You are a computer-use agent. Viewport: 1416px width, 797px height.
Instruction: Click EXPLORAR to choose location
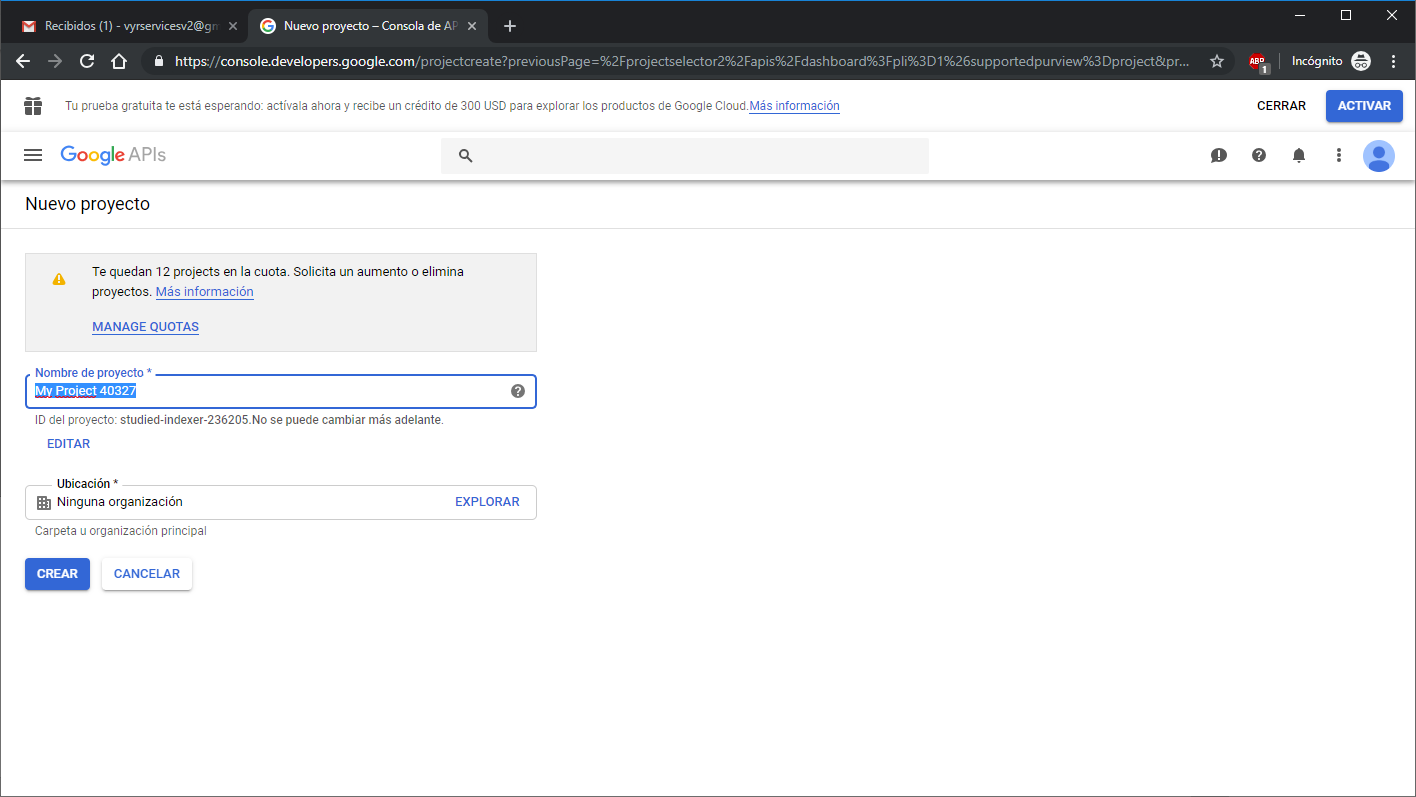click(487, 502)
